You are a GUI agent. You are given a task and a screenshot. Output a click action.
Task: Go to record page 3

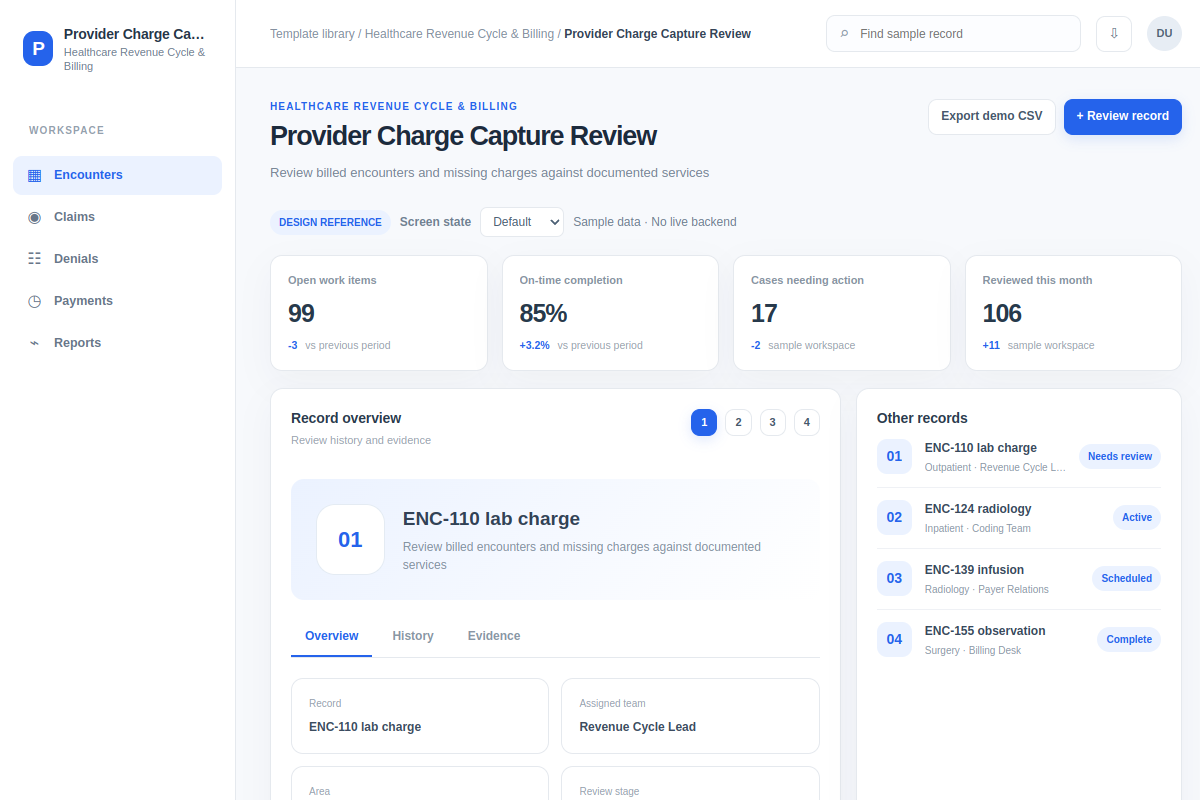[773, 422]
